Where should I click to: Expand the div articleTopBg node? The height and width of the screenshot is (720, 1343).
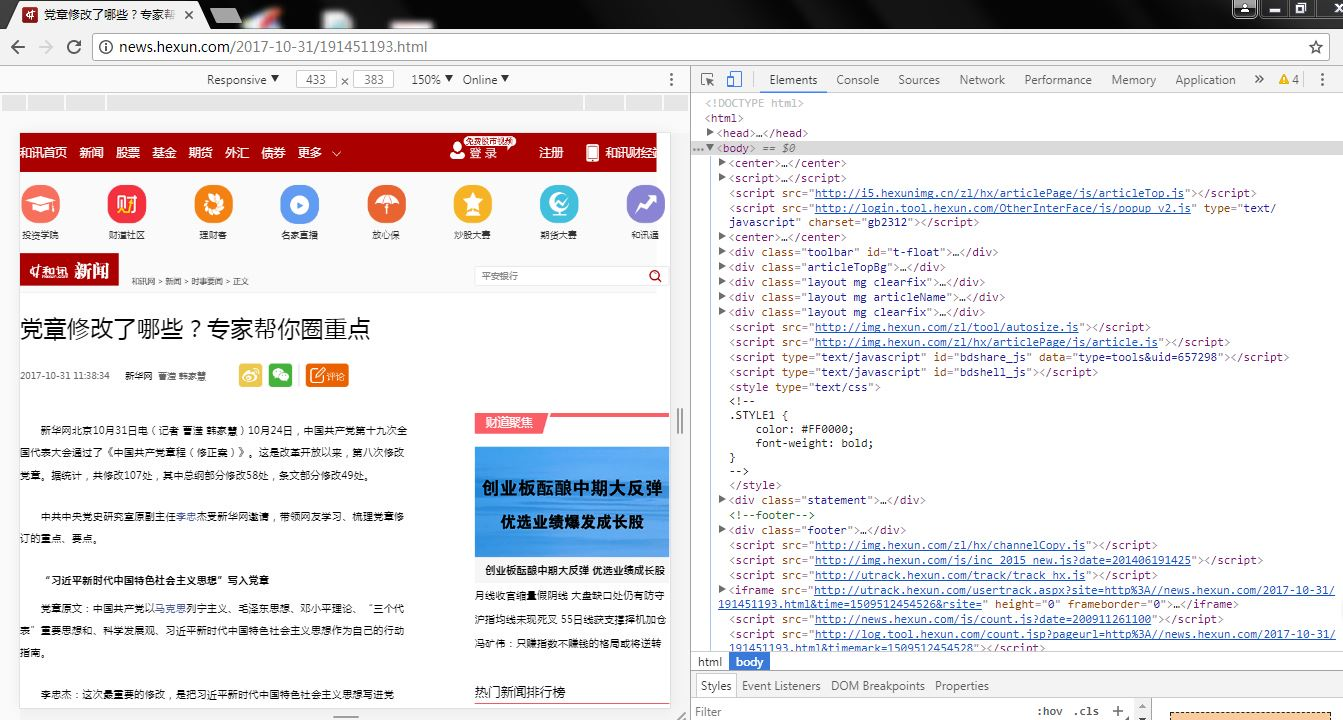point(723,267)
